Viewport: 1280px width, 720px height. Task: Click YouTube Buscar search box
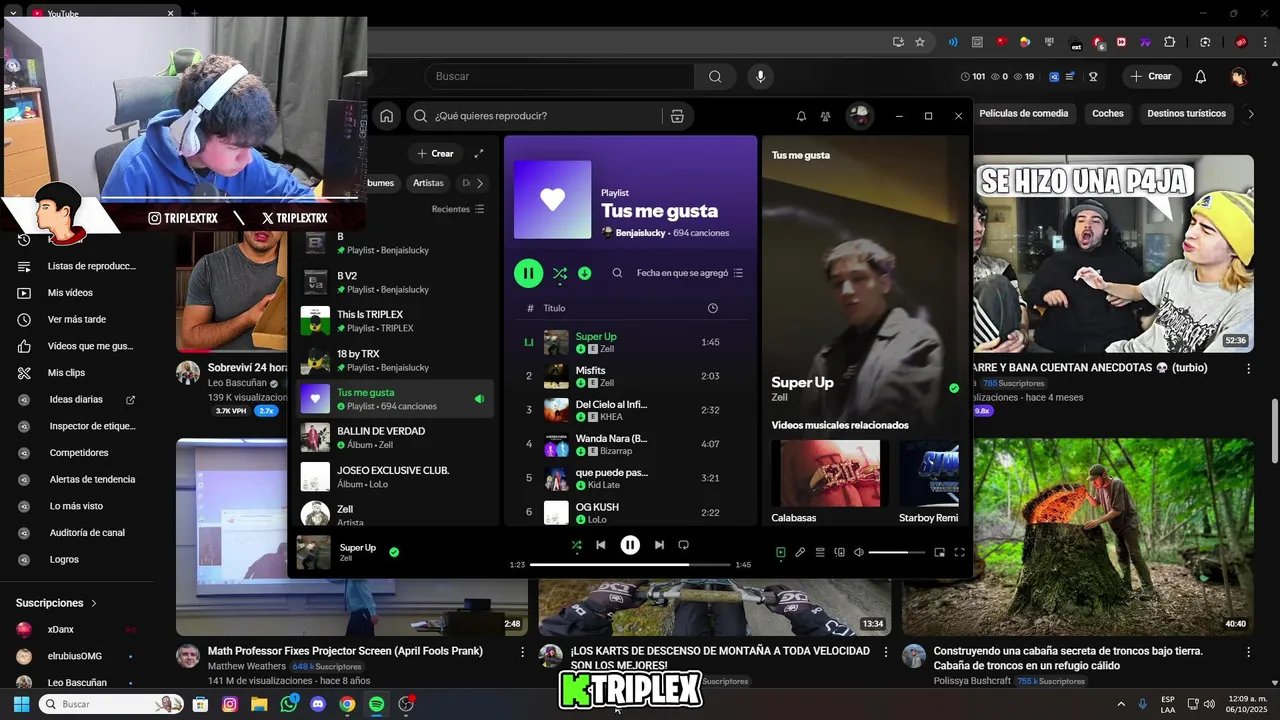560,76
